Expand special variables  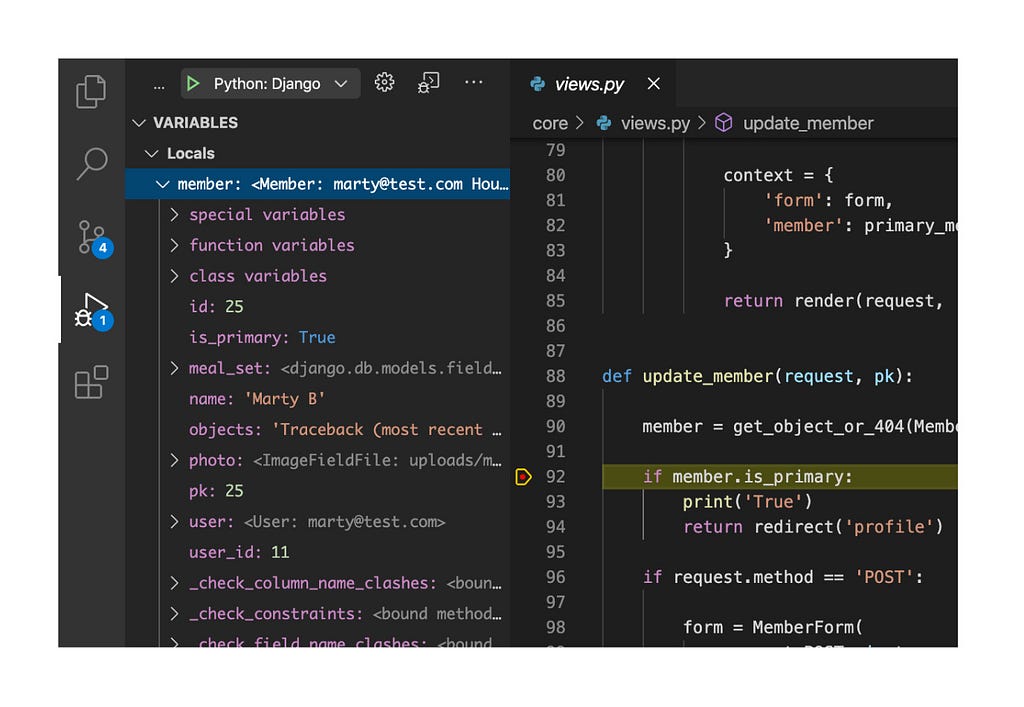pyautogui.click(x=174, y=214)
